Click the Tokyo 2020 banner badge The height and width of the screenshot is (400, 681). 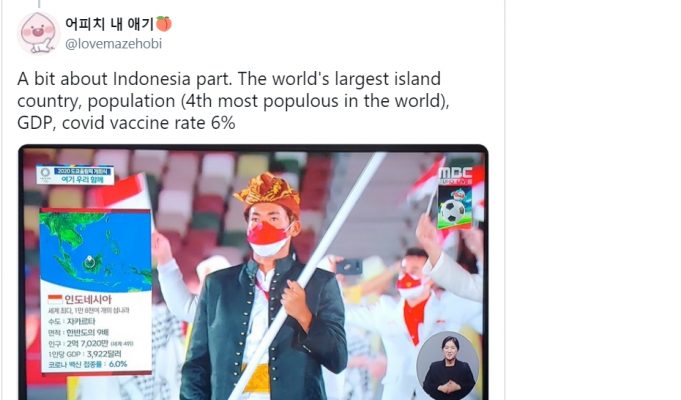pos(75,175)
